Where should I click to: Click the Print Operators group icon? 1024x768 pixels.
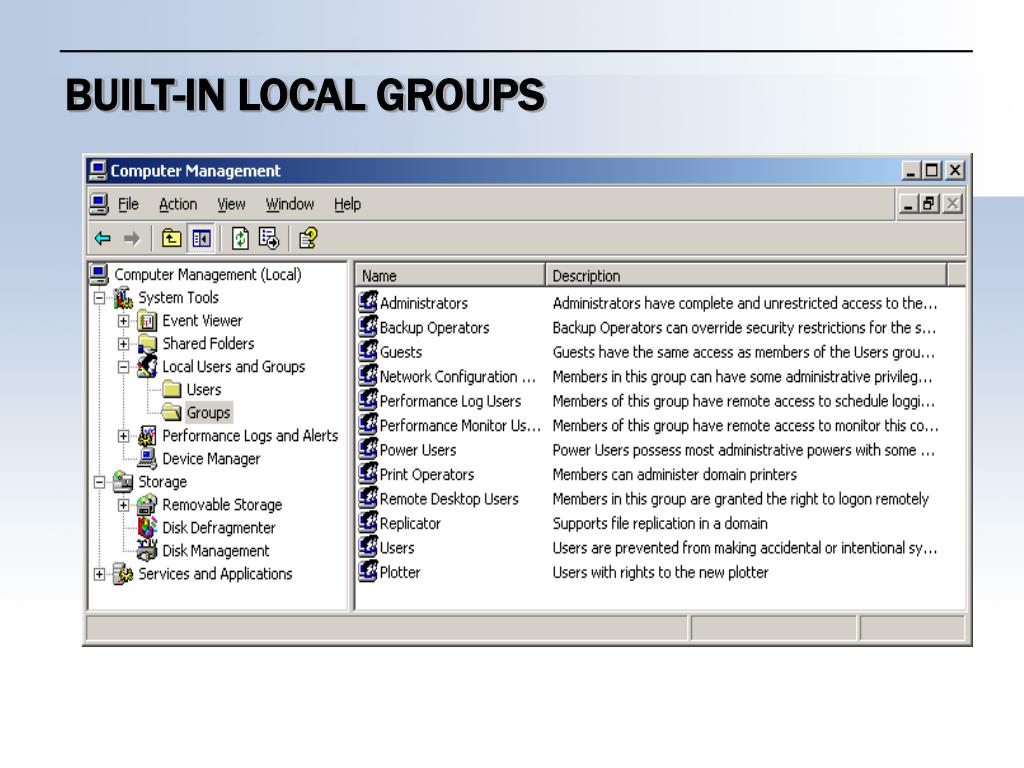coord(368,473)
